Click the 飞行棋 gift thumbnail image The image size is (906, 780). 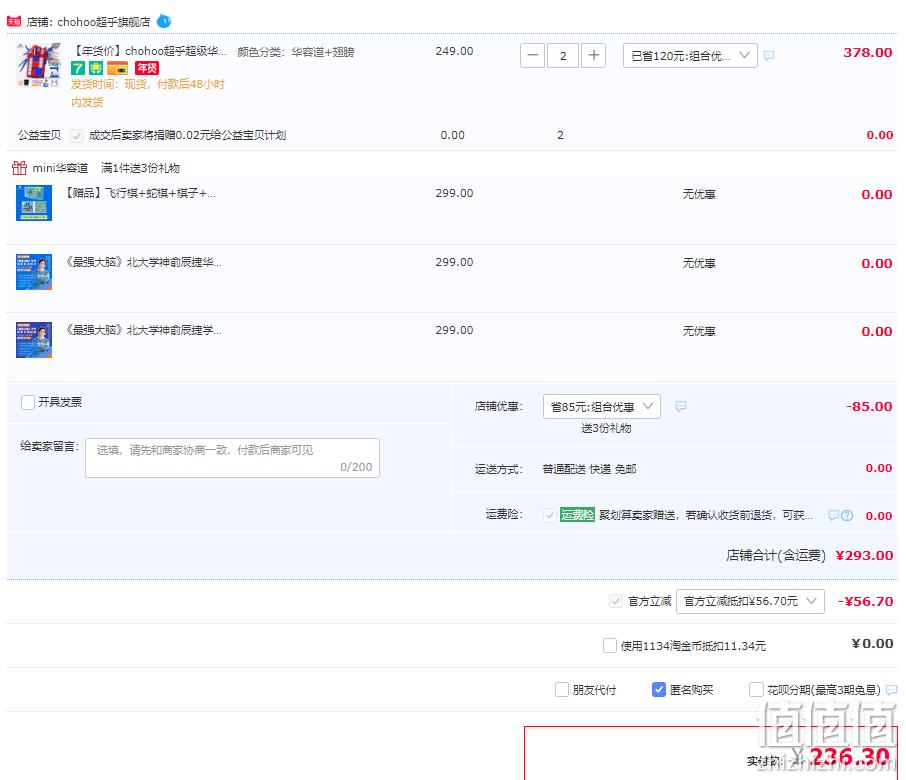pos(34,203)
